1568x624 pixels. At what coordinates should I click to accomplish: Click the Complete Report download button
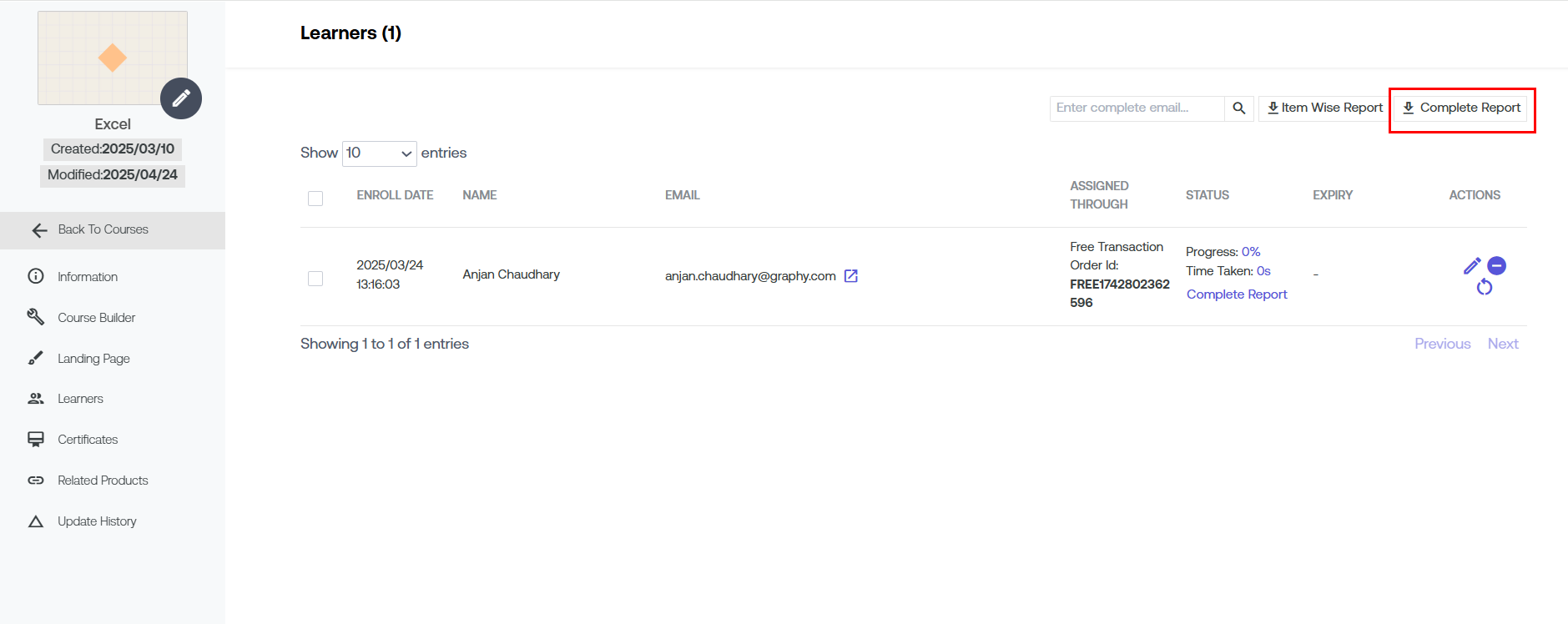(1462, 108)
